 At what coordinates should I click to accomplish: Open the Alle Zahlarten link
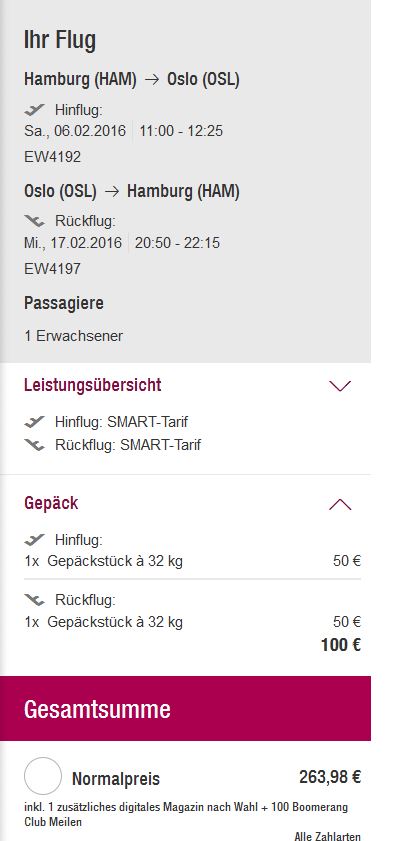(x=327, y=836)
